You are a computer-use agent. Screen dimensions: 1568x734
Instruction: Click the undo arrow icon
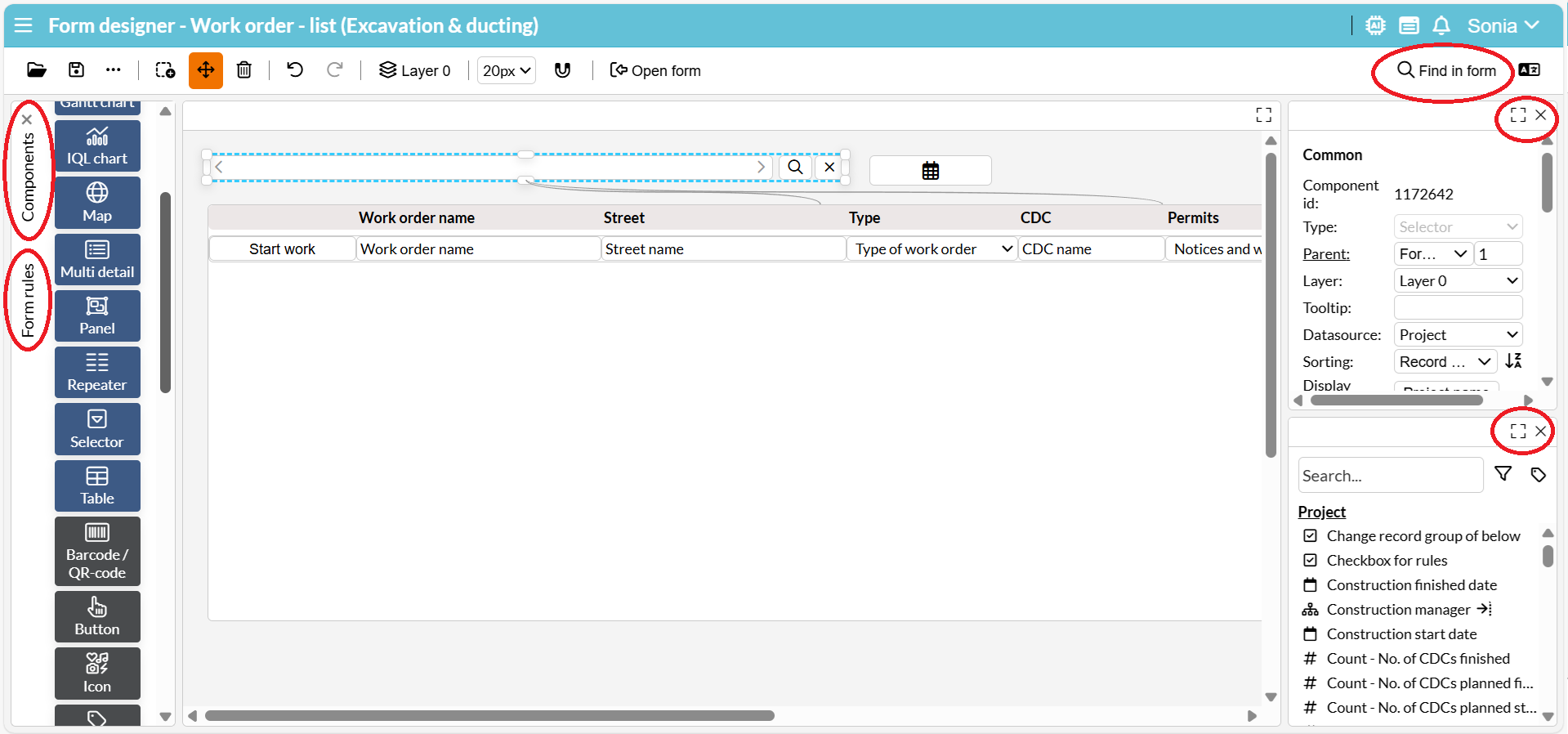[x=295, y=70]
